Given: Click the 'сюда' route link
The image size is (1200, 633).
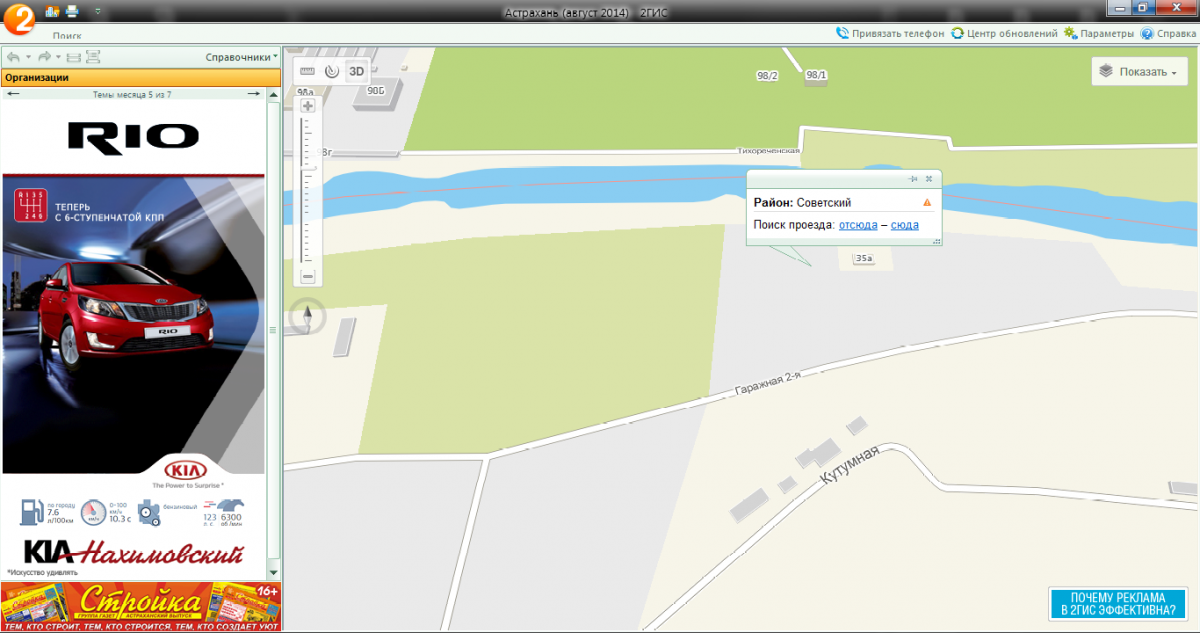Looking at the screenshot, I should [x=905, y=225].
